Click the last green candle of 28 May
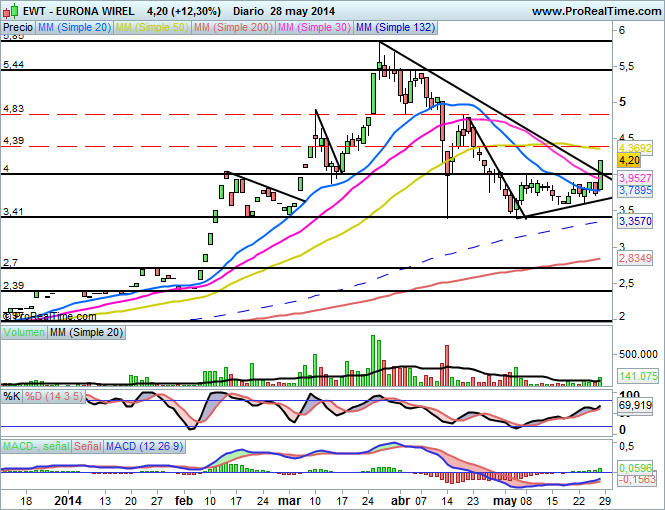This screenshot has width=665, height=510. pyautogui.click(x=601, y=175)
